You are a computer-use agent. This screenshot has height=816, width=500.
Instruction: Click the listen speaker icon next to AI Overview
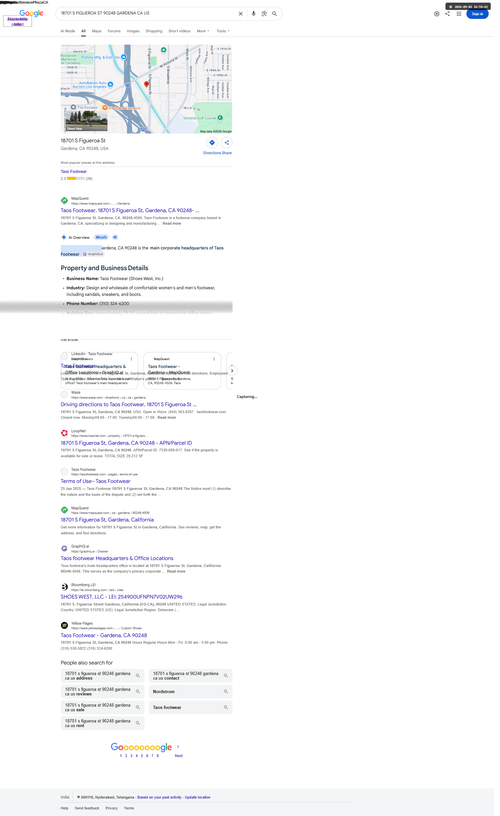[x=115, y=237]
